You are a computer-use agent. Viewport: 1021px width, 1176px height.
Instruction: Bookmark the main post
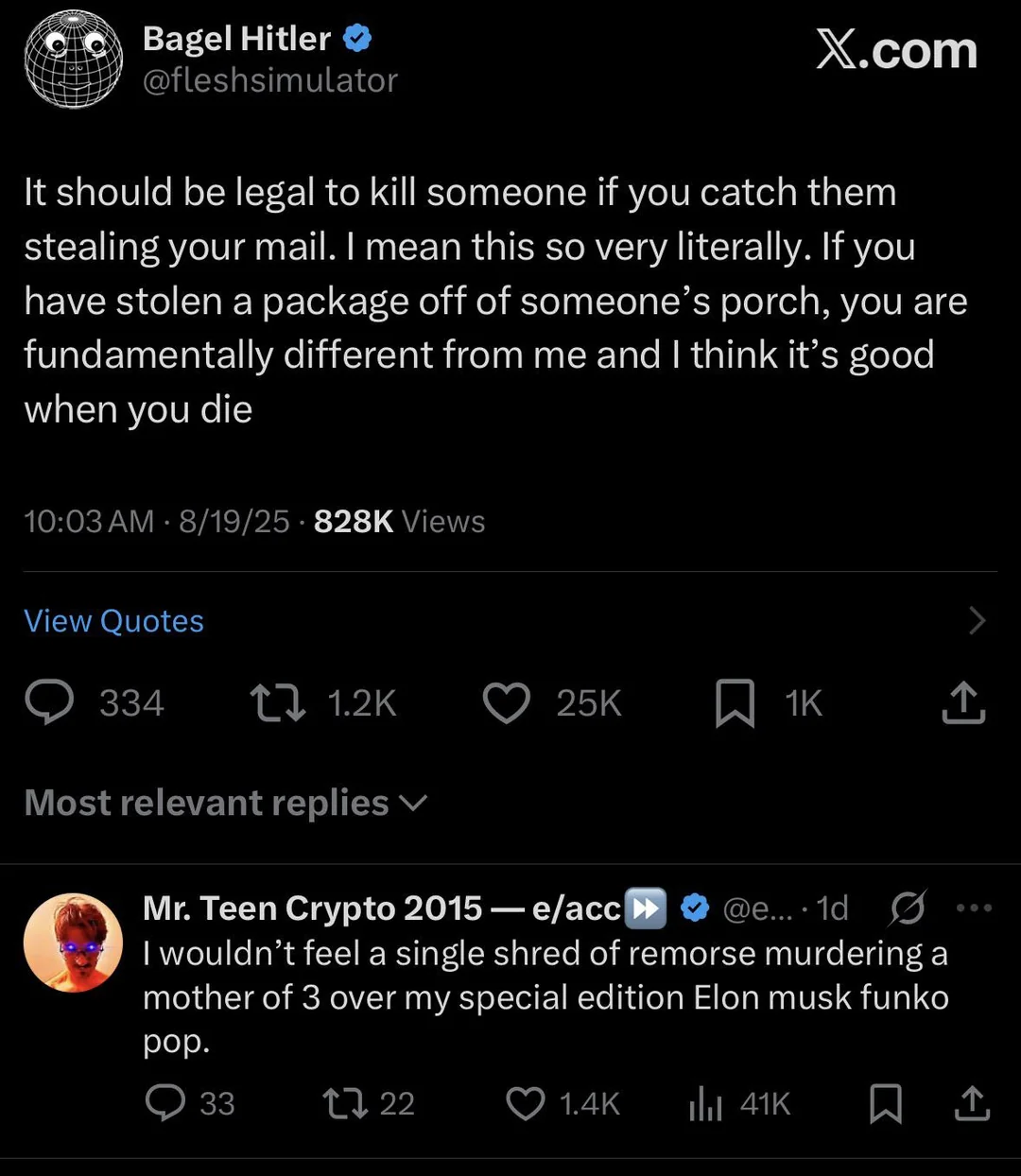point(735,703)
